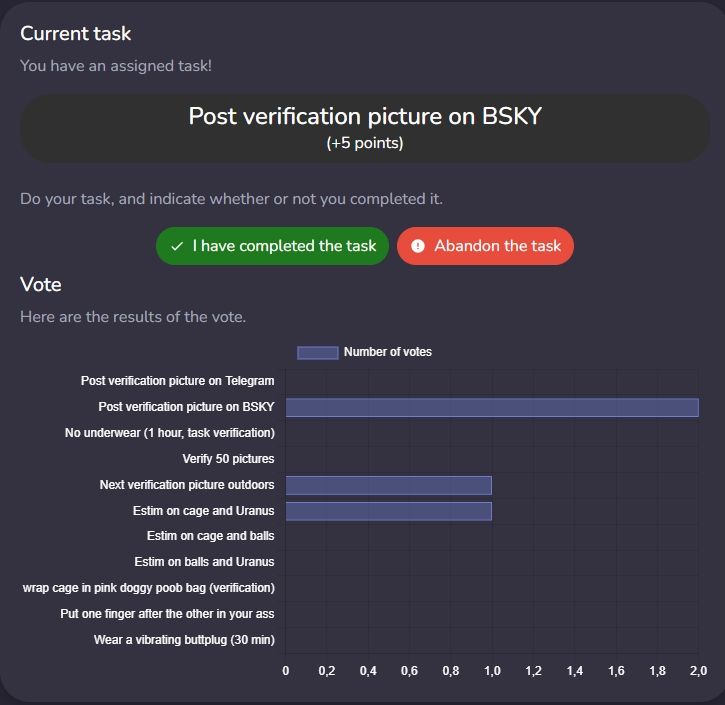
Task: Click the current task banner title
Action: click(365, 116)
